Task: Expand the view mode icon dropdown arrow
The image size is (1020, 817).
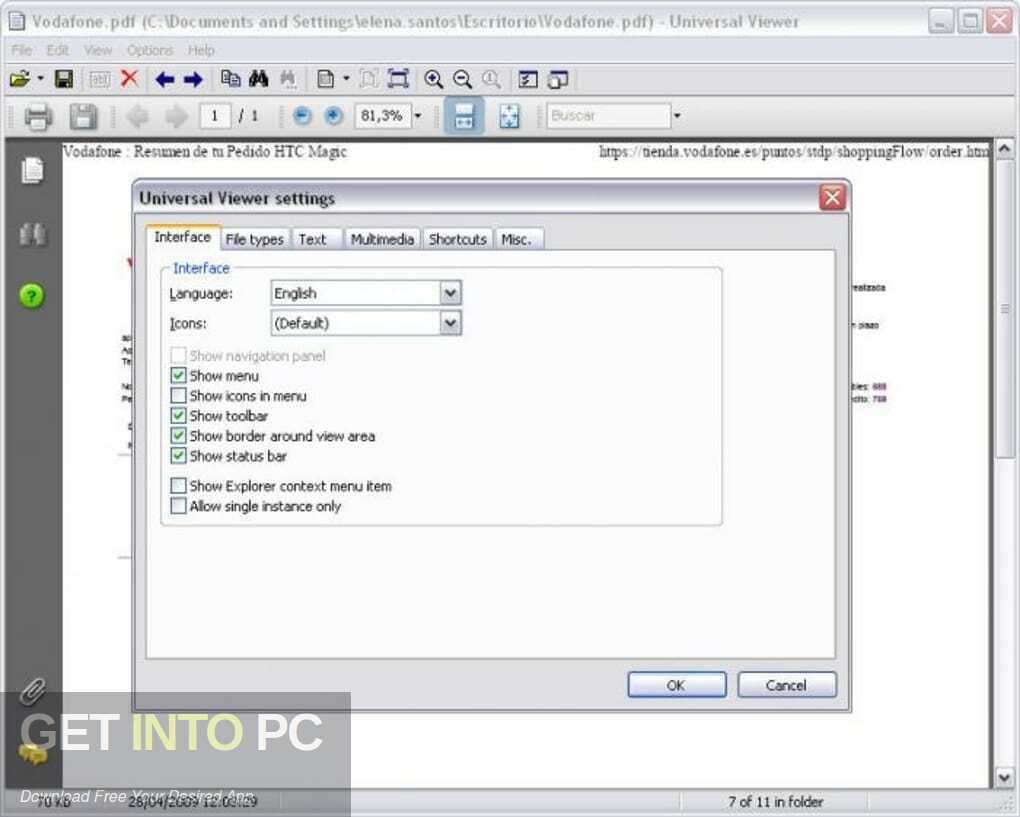Action: click(346, 79)
